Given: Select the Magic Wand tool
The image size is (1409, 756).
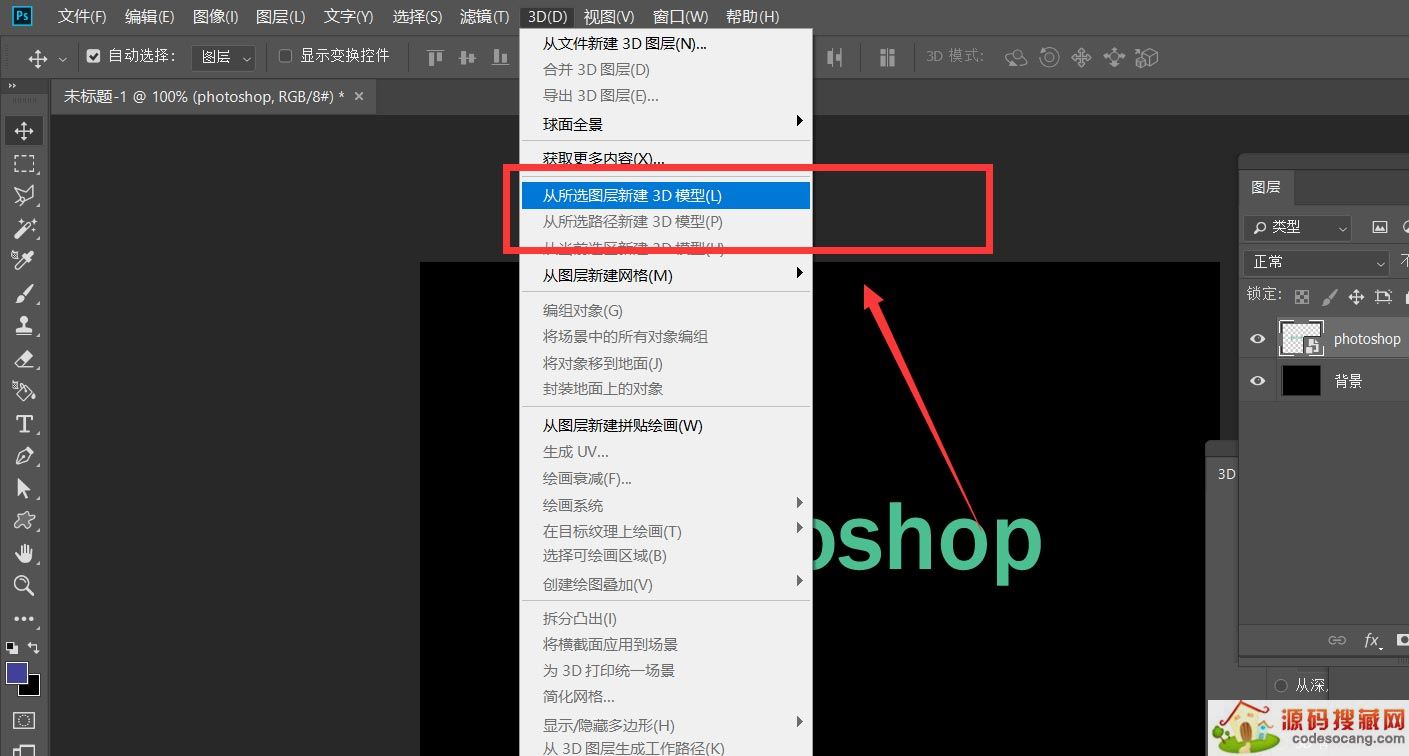Looking at the screenshot, I should pos(24,228).
